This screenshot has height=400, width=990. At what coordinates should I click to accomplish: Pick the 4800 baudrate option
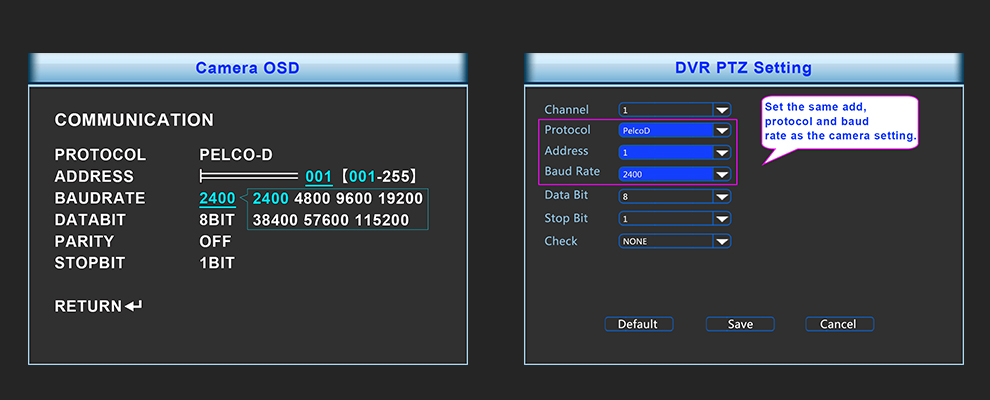(311, 198)
